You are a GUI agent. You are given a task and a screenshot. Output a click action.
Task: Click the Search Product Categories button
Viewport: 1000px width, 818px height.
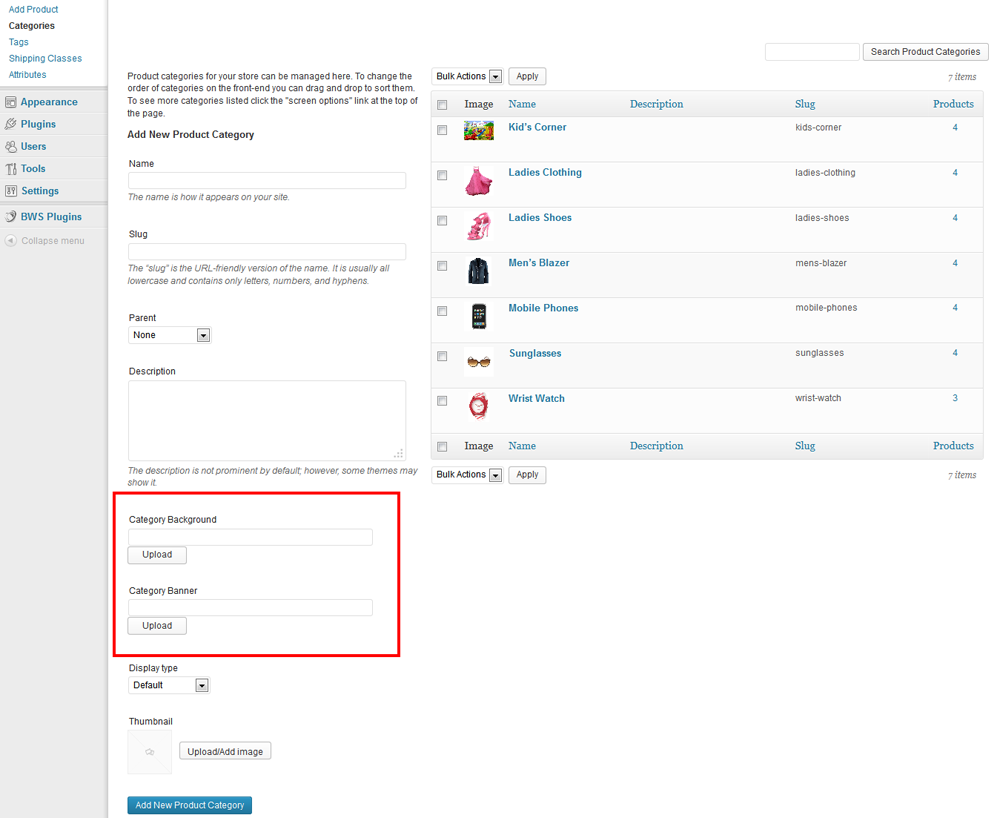925,52
